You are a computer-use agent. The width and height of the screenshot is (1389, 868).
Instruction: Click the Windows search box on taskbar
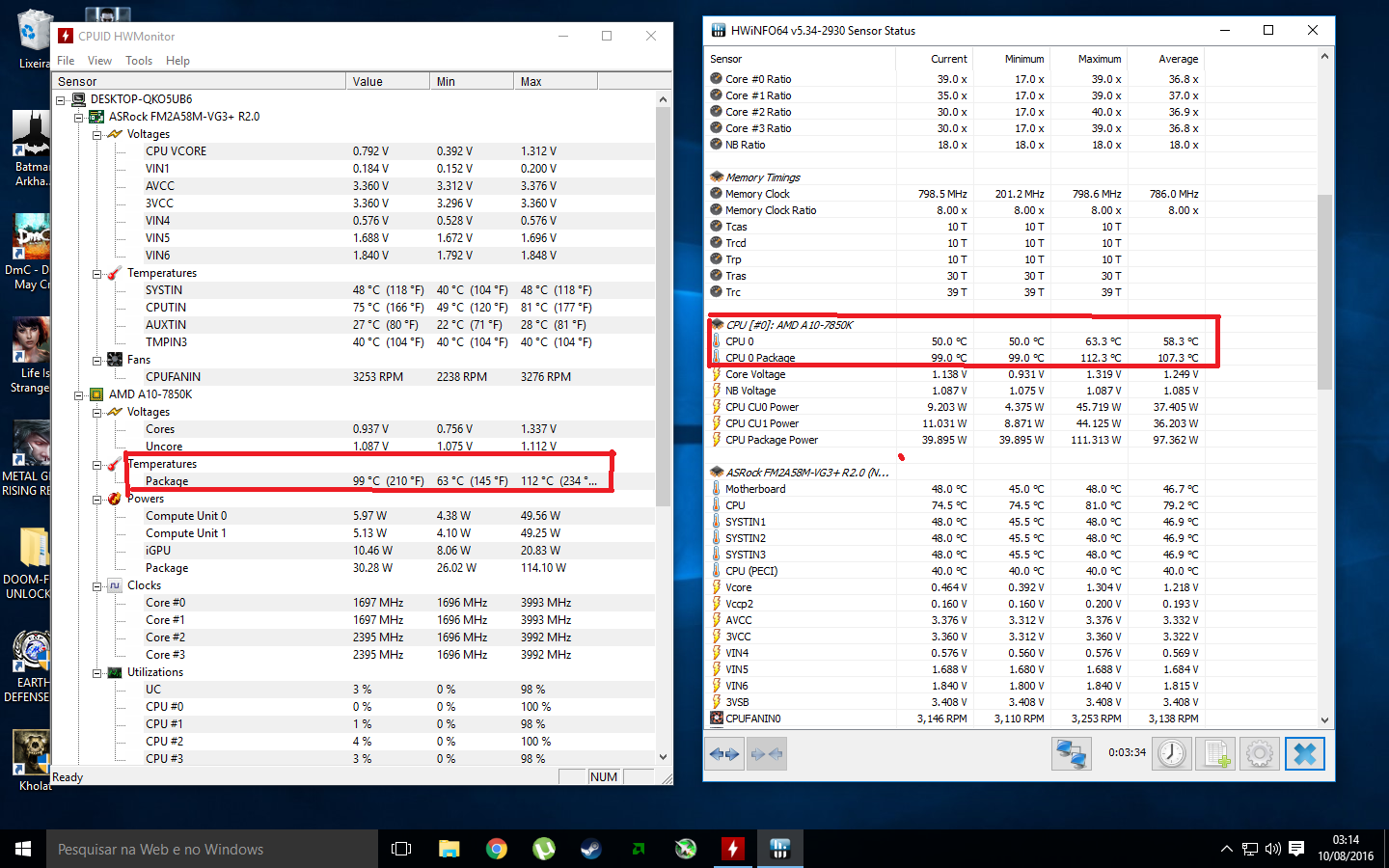[x=212, y=849]
